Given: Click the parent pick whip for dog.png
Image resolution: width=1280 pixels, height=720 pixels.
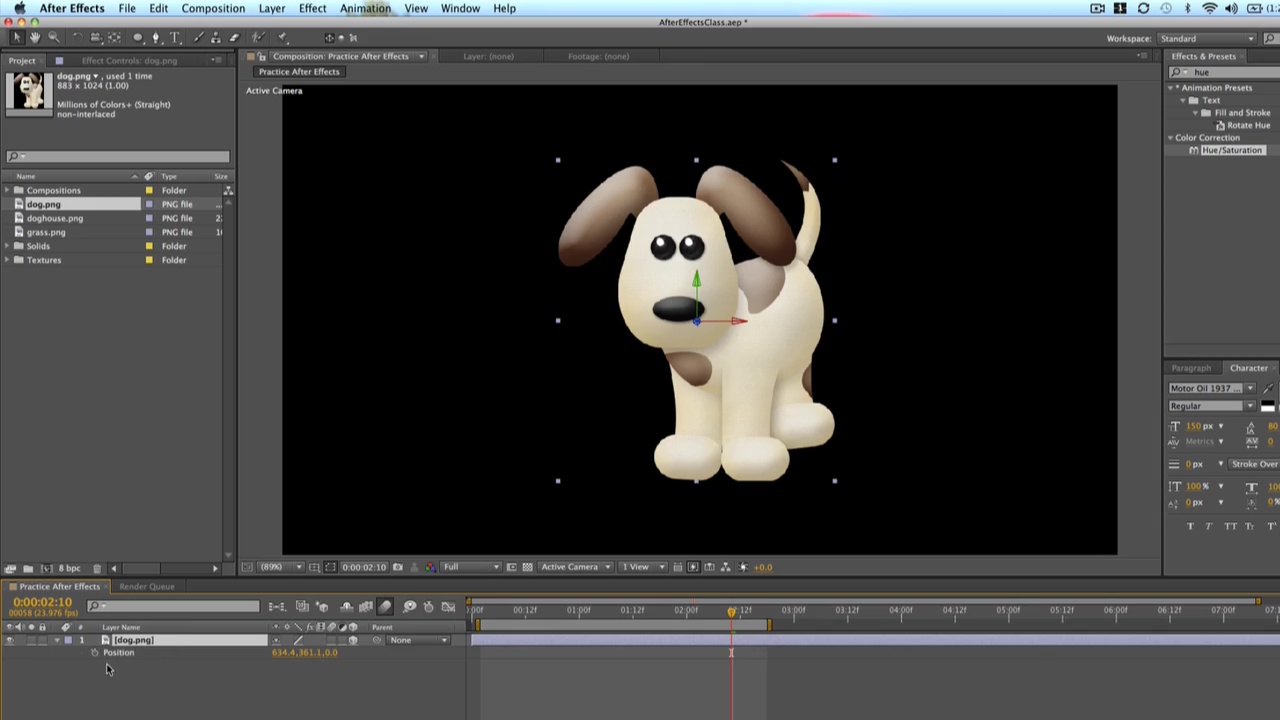Looking at the screenshot, I should pos(377,640).
